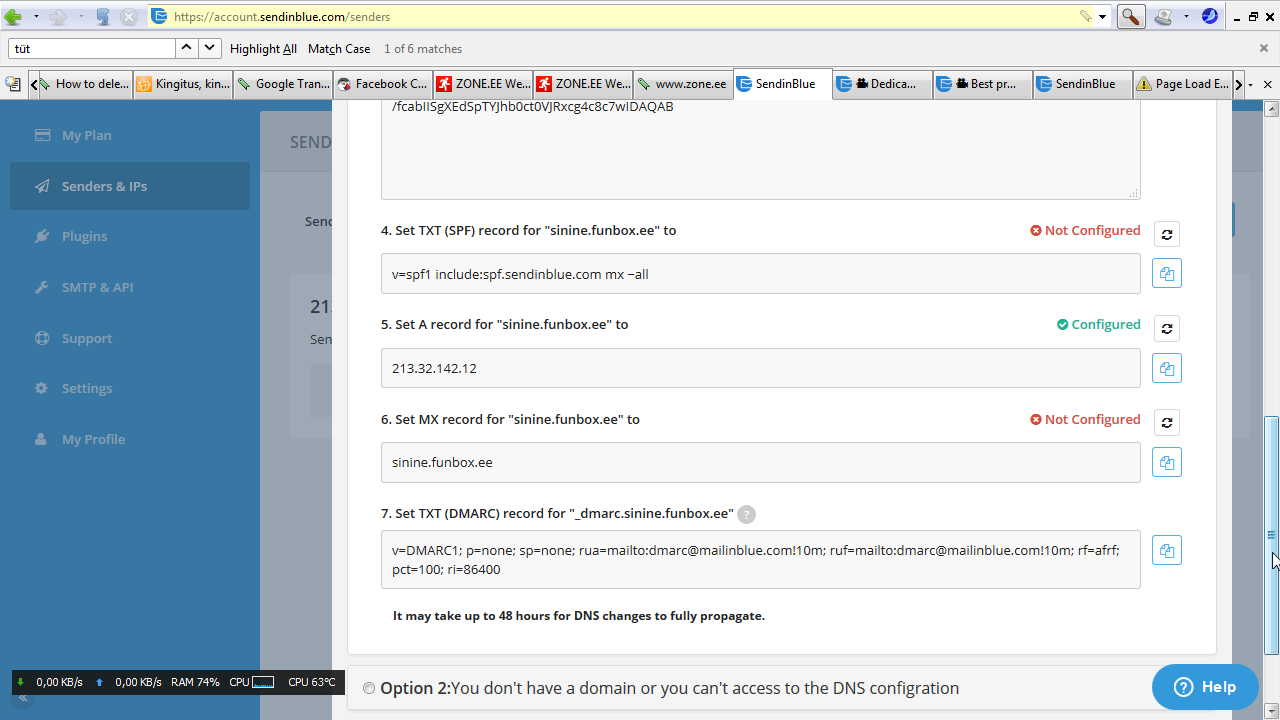Refresh the A record status

[1167, 328]
